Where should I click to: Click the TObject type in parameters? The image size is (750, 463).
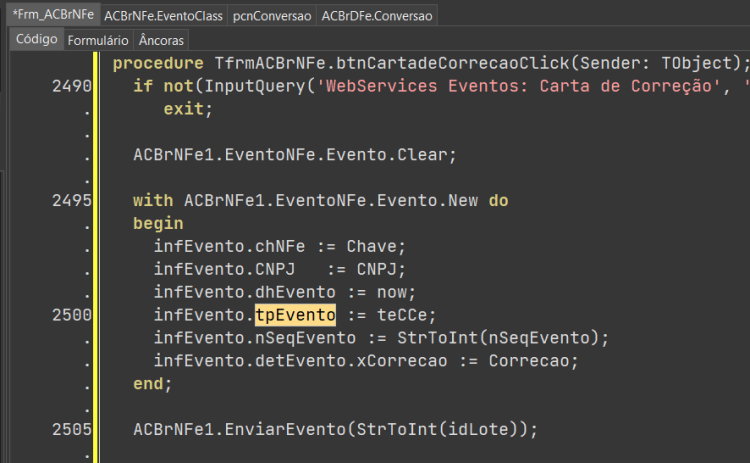pyautogui.click(x=696, y=63)
